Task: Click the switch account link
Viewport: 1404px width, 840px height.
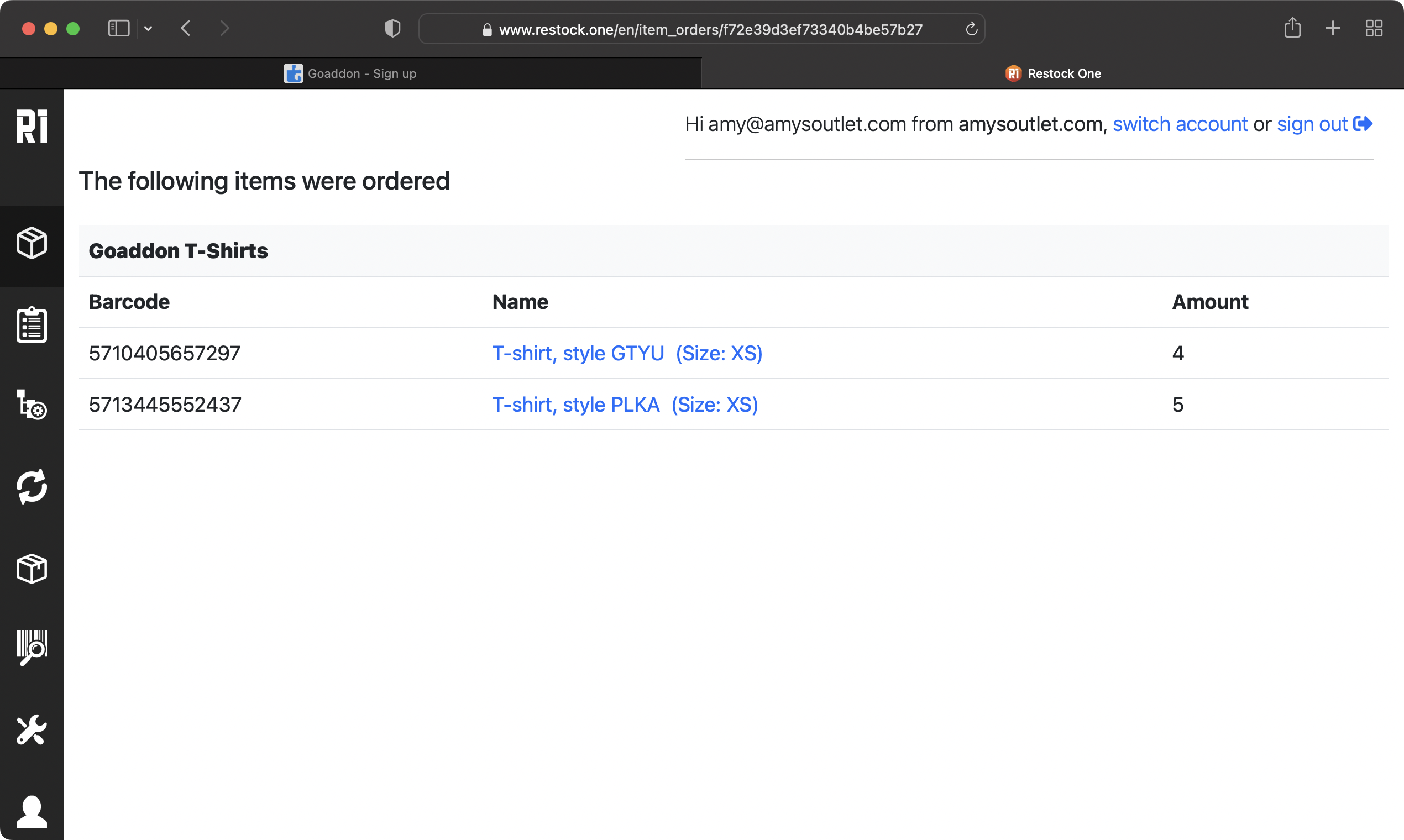Action: click(1180, 124)
